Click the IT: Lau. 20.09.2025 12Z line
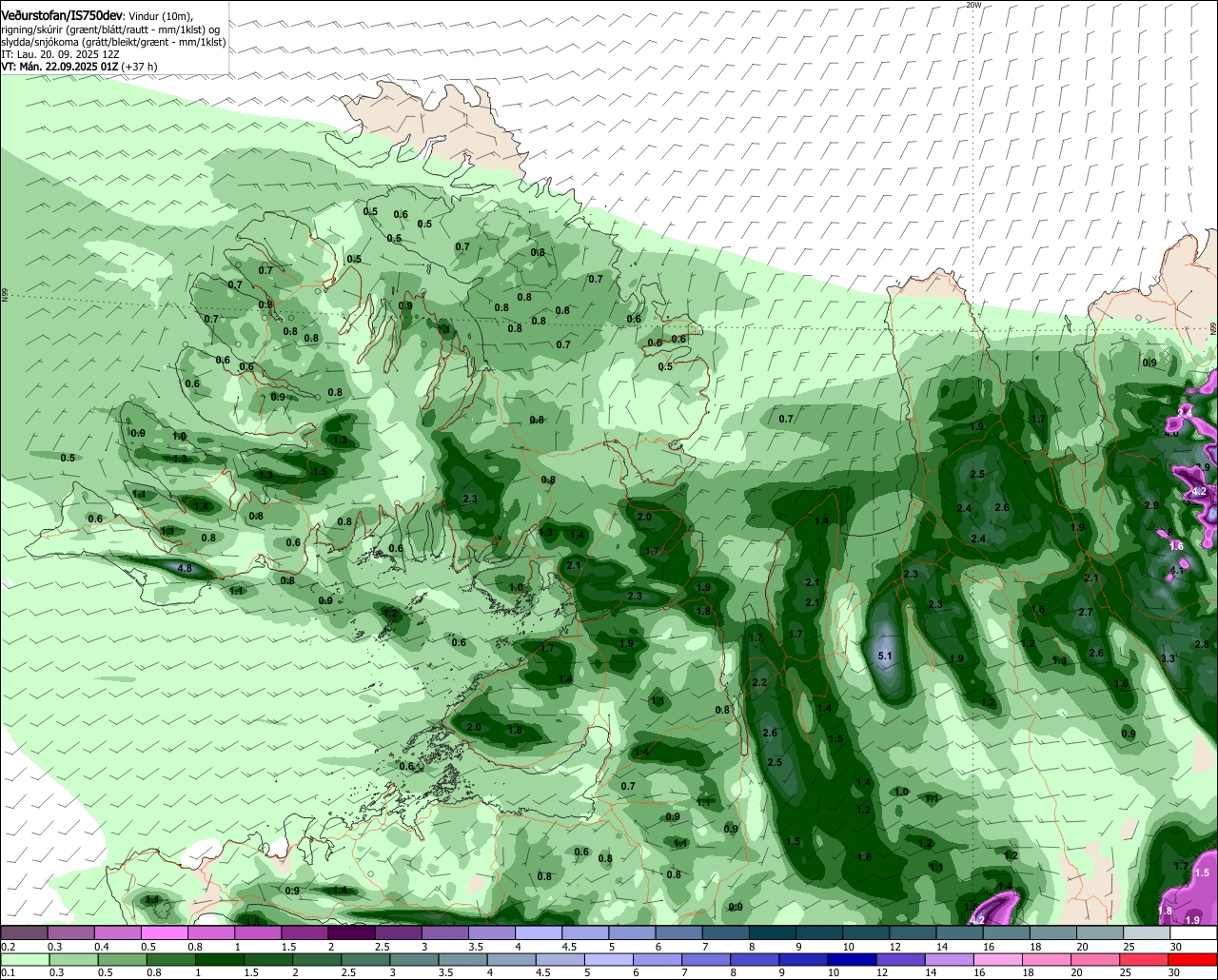 click(60, 54)
